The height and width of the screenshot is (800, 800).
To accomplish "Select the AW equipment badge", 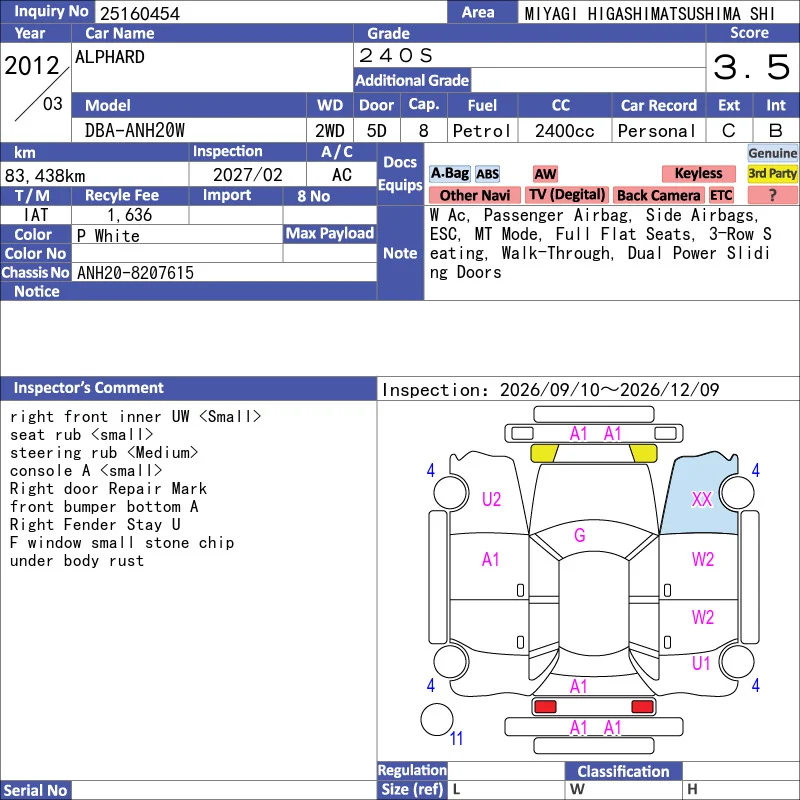I will pos(545,174).
